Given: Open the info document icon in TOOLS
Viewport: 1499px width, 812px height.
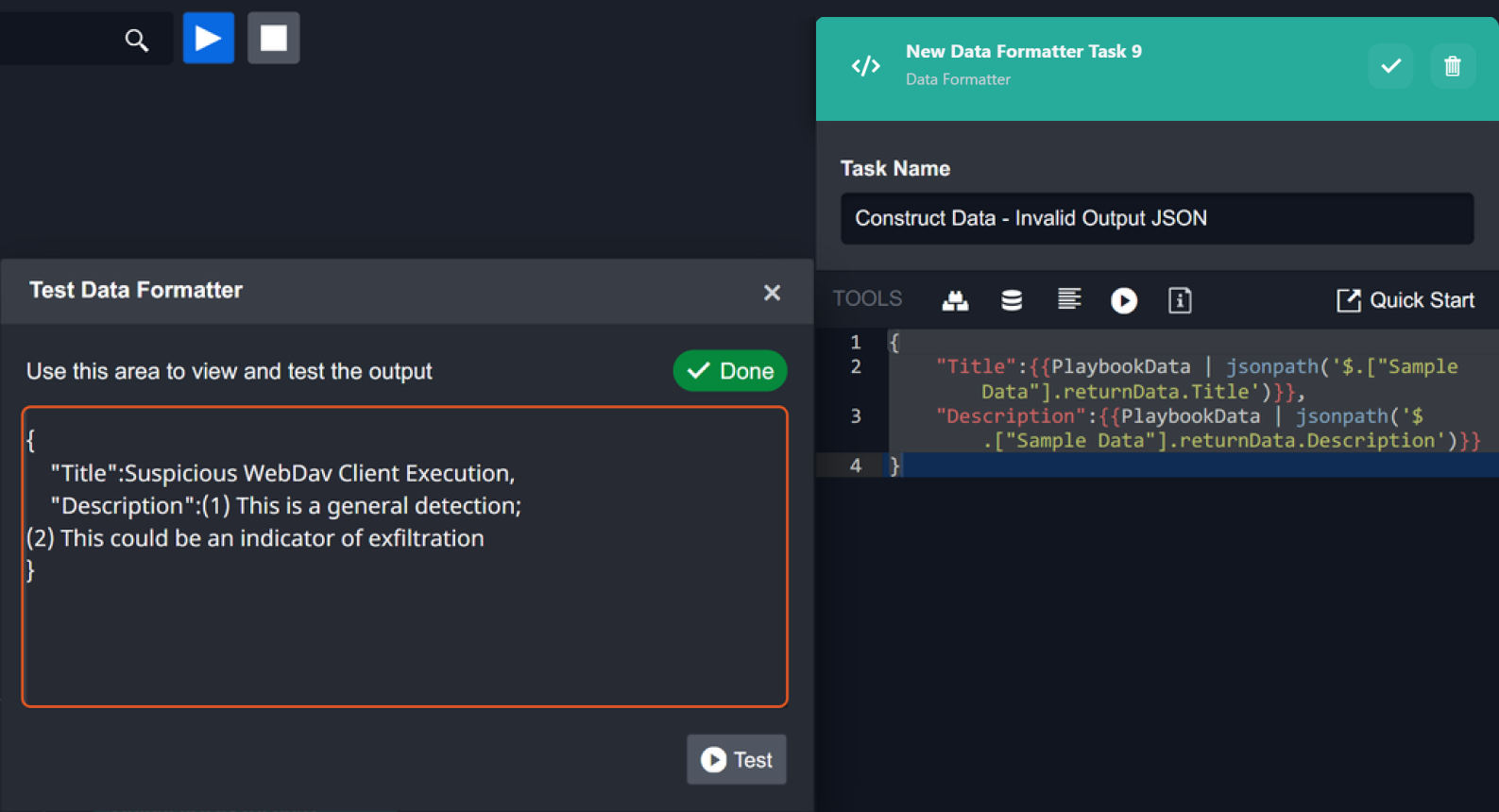Looking at the screenshot, I should click(1179, 300).
